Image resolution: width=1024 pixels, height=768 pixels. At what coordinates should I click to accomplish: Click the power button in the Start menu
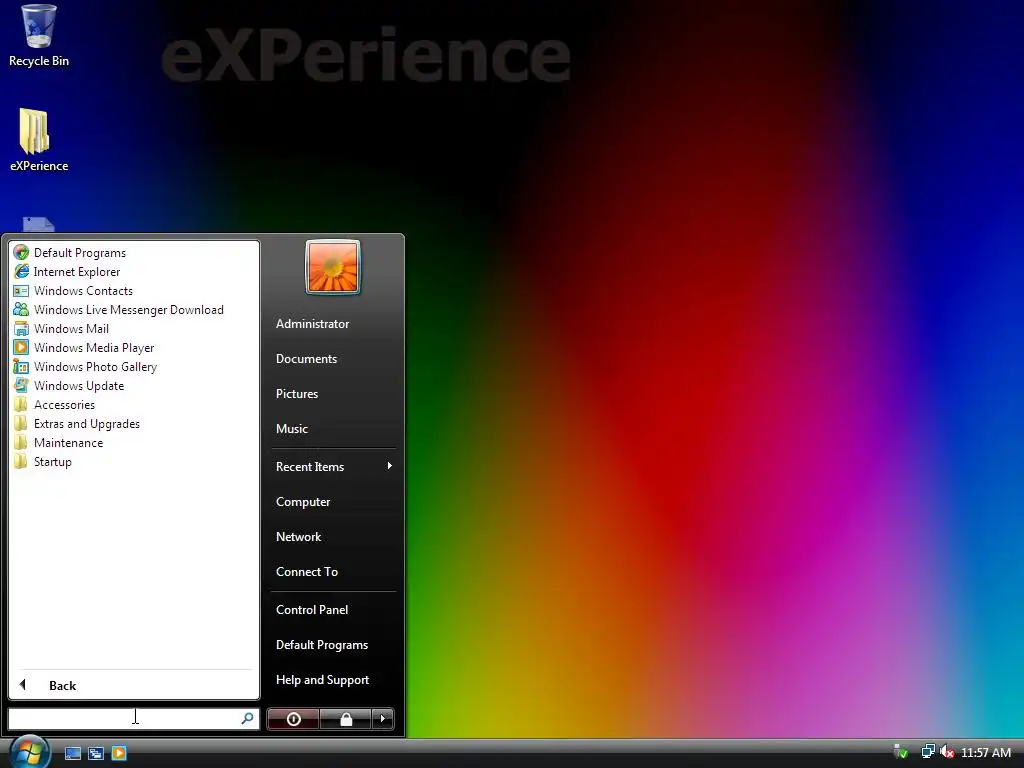pos(293,719)
